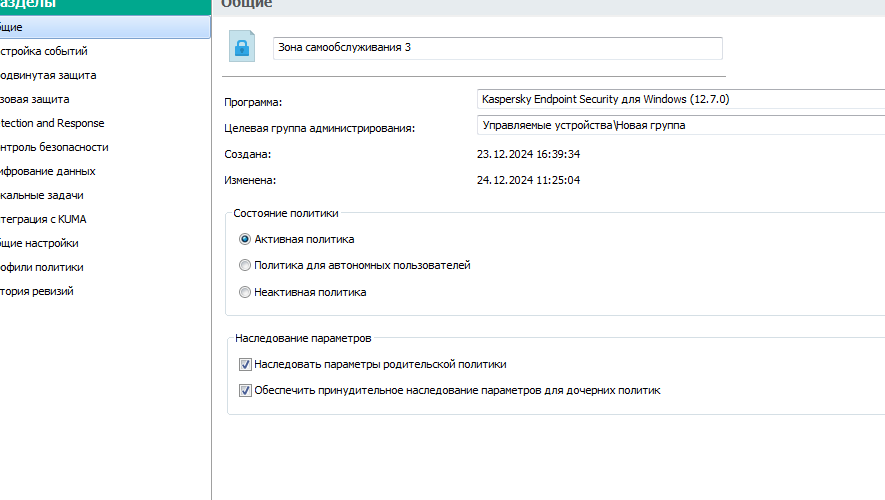Open the "Шифрование данных" section
The height and width of the screenshot is (500, 885).
click(x=47, y=171)
